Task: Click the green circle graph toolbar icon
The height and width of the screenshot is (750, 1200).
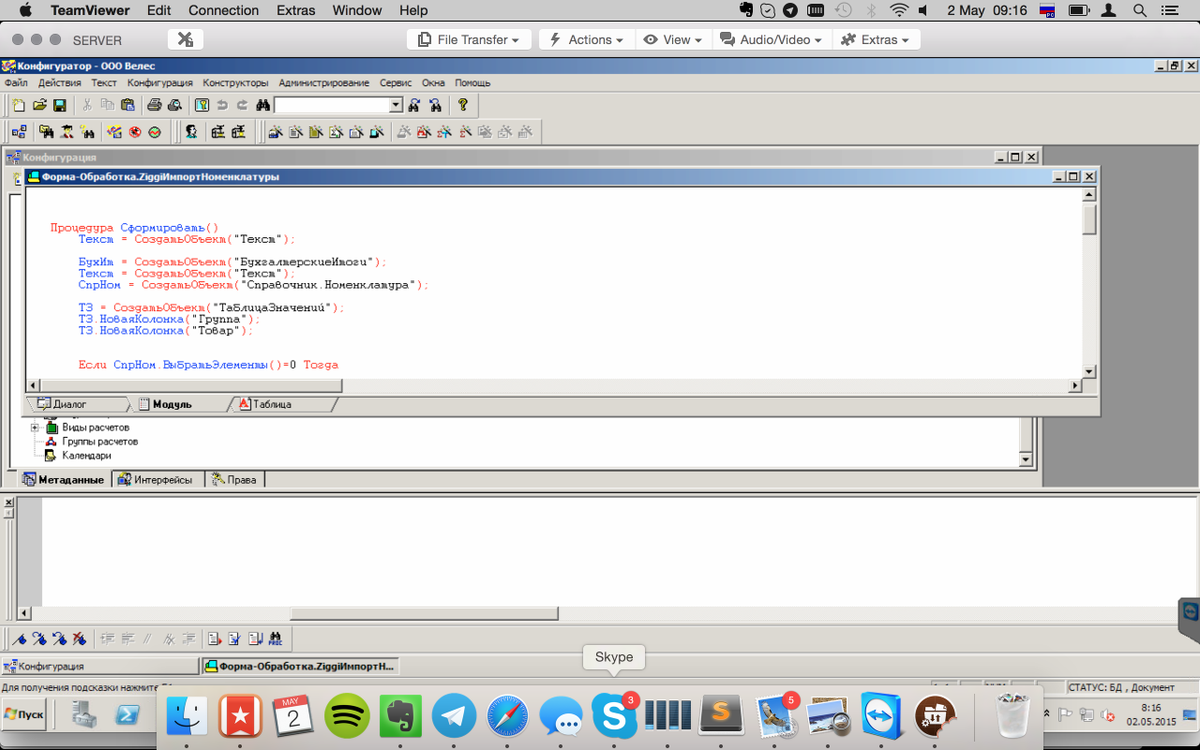Action: point(155,132)
